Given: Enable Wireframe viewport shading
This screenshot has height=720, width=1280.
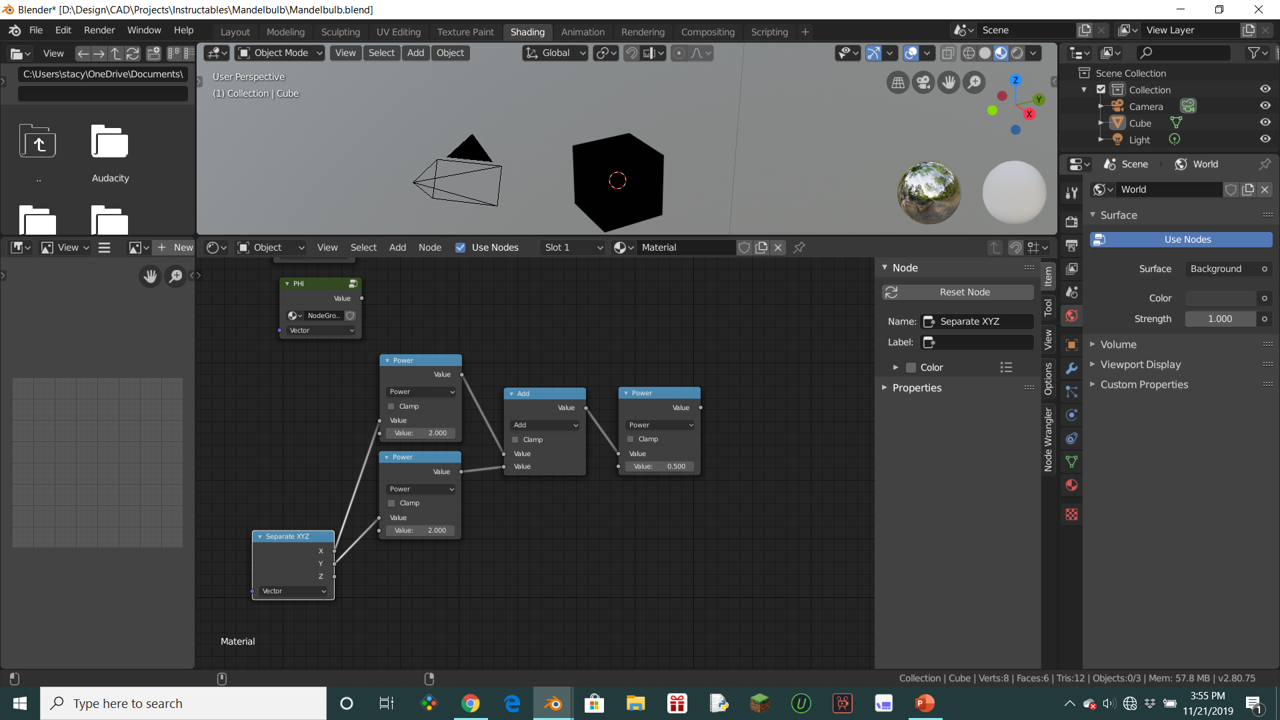Looking at the screenshot, I should click(x=969, y=53).
